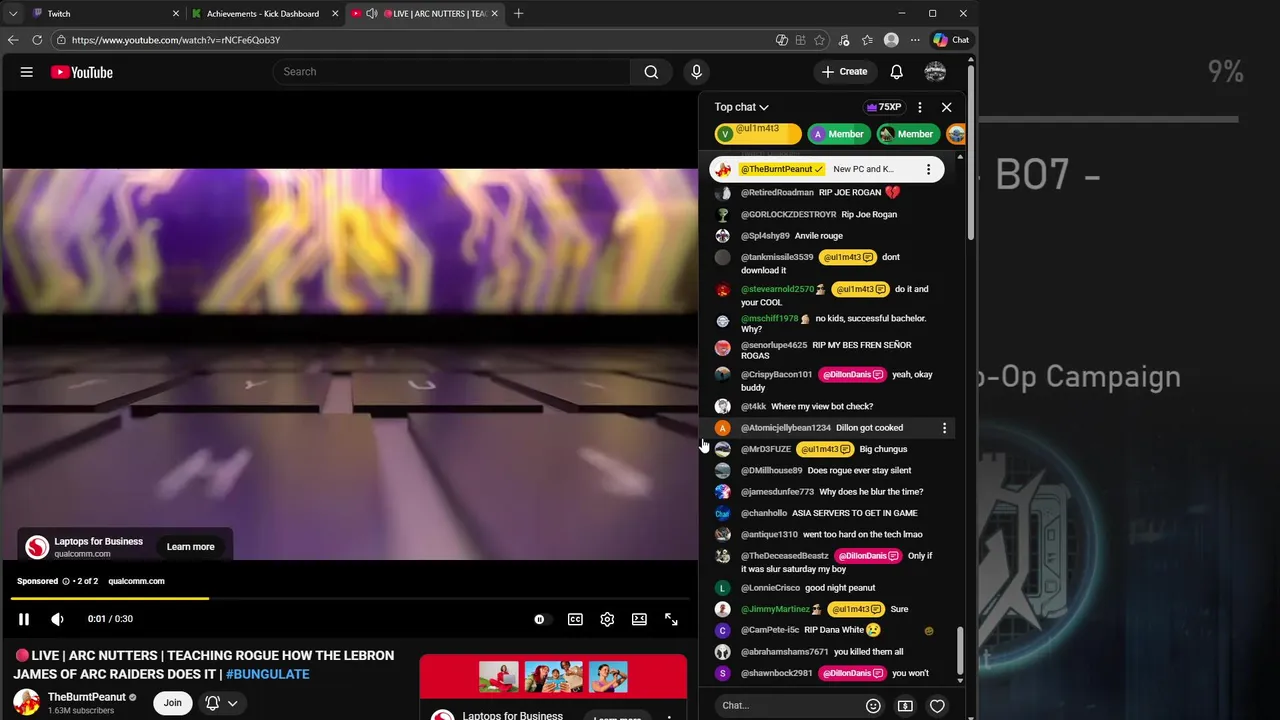Enter full screen video mode

click(671, 619)
